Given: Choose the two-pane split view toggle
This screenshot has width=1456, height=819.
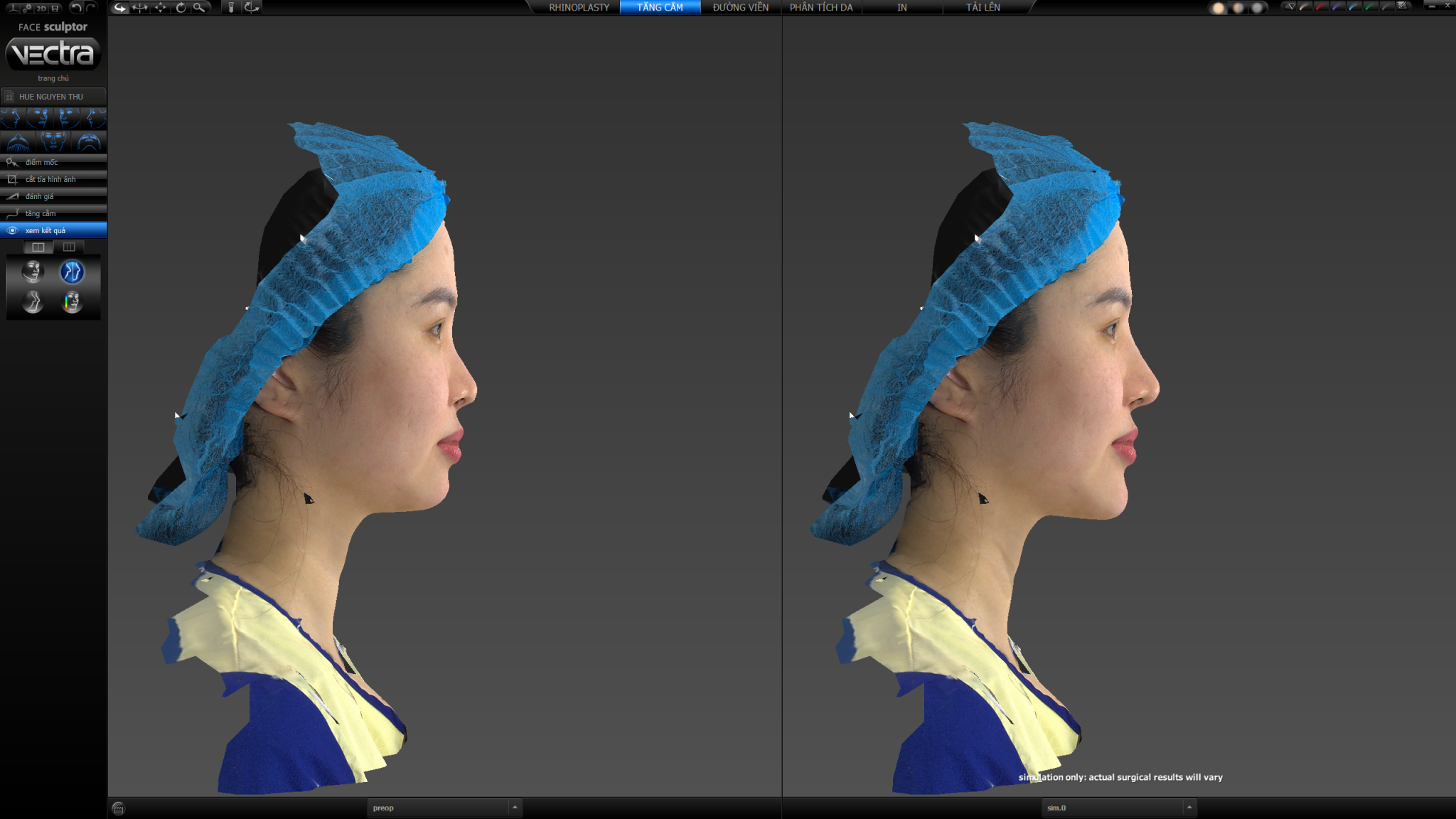Looking at the screenshot, I should [x=38, y=247].
